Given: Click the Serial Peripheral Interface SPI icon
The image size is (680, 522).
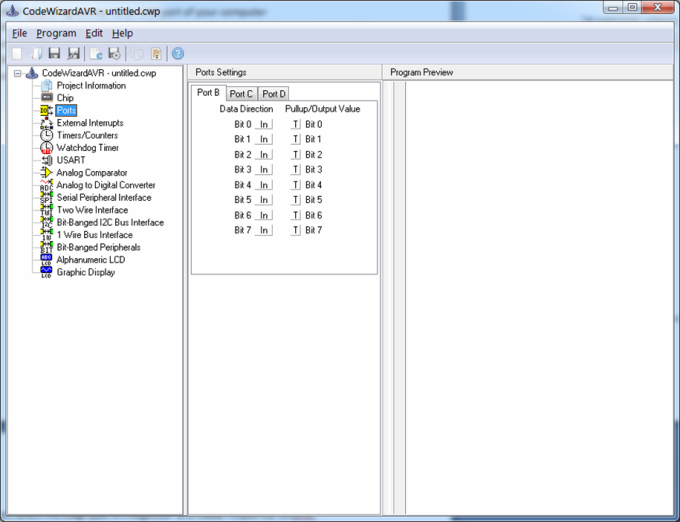Looking at the screenshot, I should 46,198.
